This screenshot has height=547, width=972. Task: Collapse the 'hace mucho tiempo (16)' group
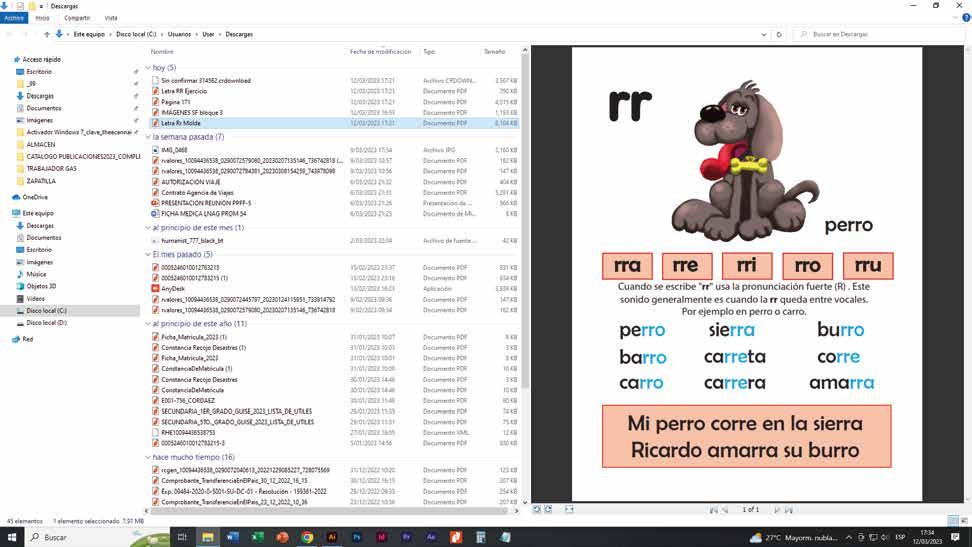pos(148,457)
